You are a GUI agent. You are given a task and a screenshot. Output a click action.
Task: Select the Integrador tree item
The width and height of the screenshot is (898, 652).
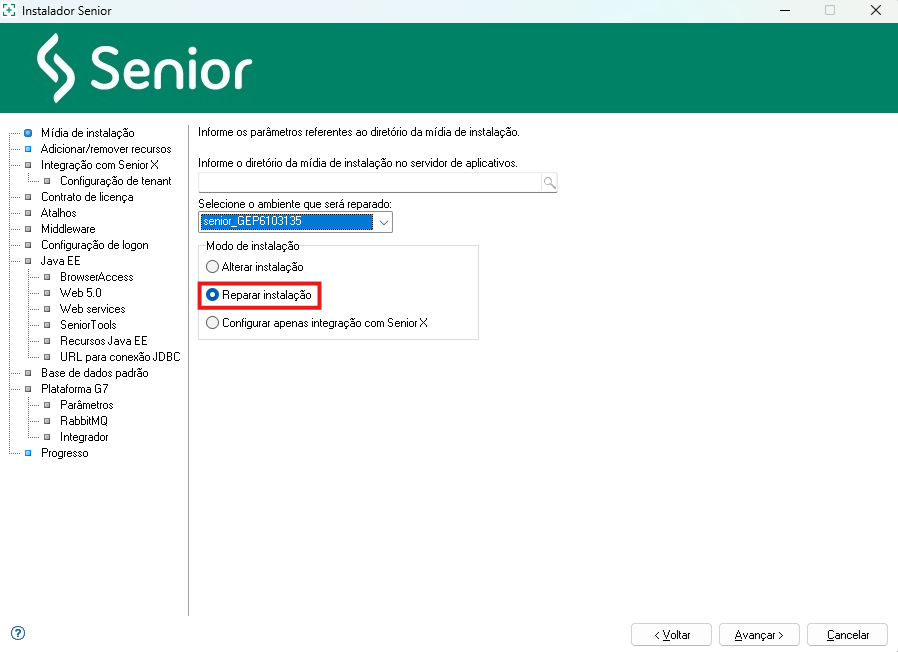(84, 437)
